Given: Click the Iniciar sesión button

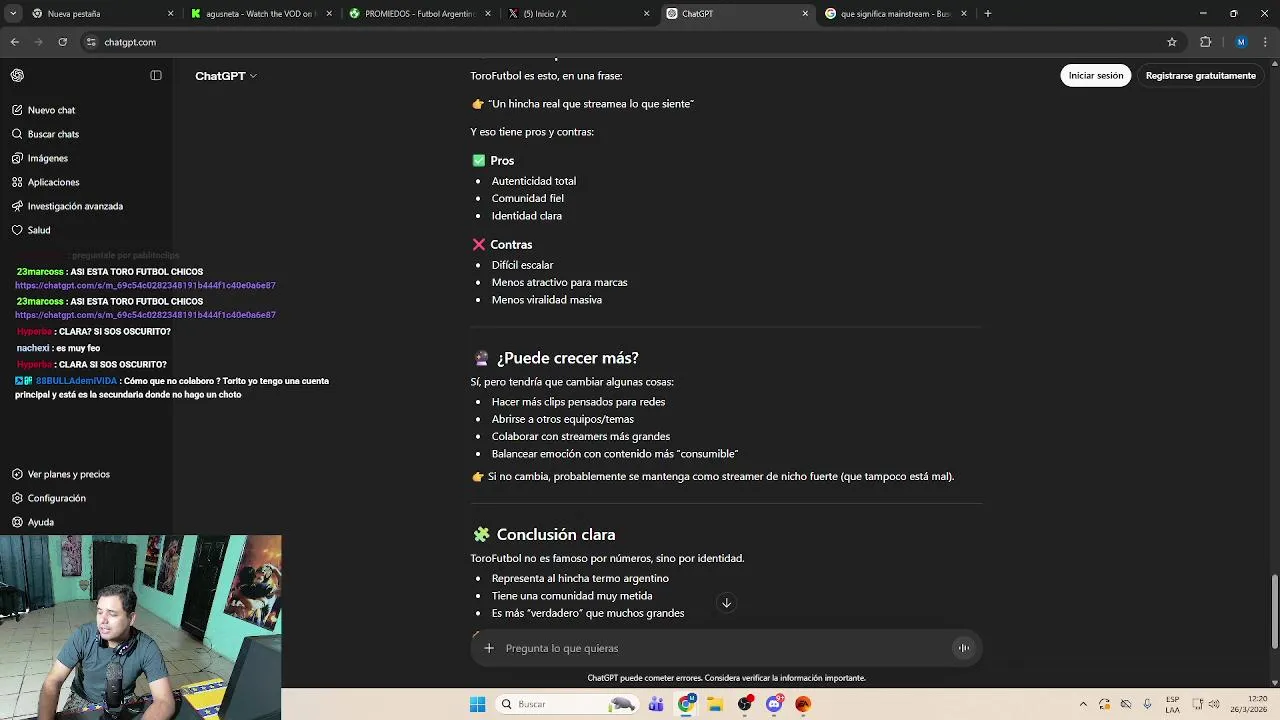Looking at the screenshot, I should (x=1095, y=76).
